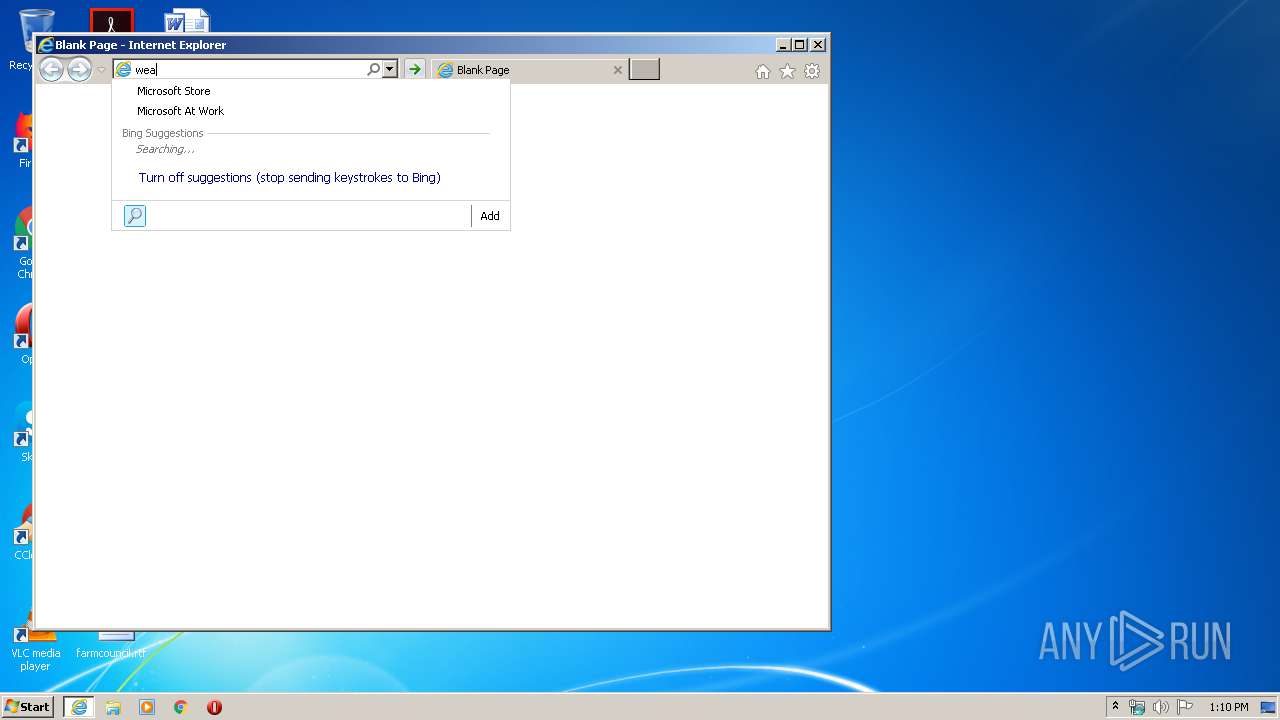This screenshot has height=720, width=1280.
Task: Select the Blank Page tab
Action: [530, 70]
